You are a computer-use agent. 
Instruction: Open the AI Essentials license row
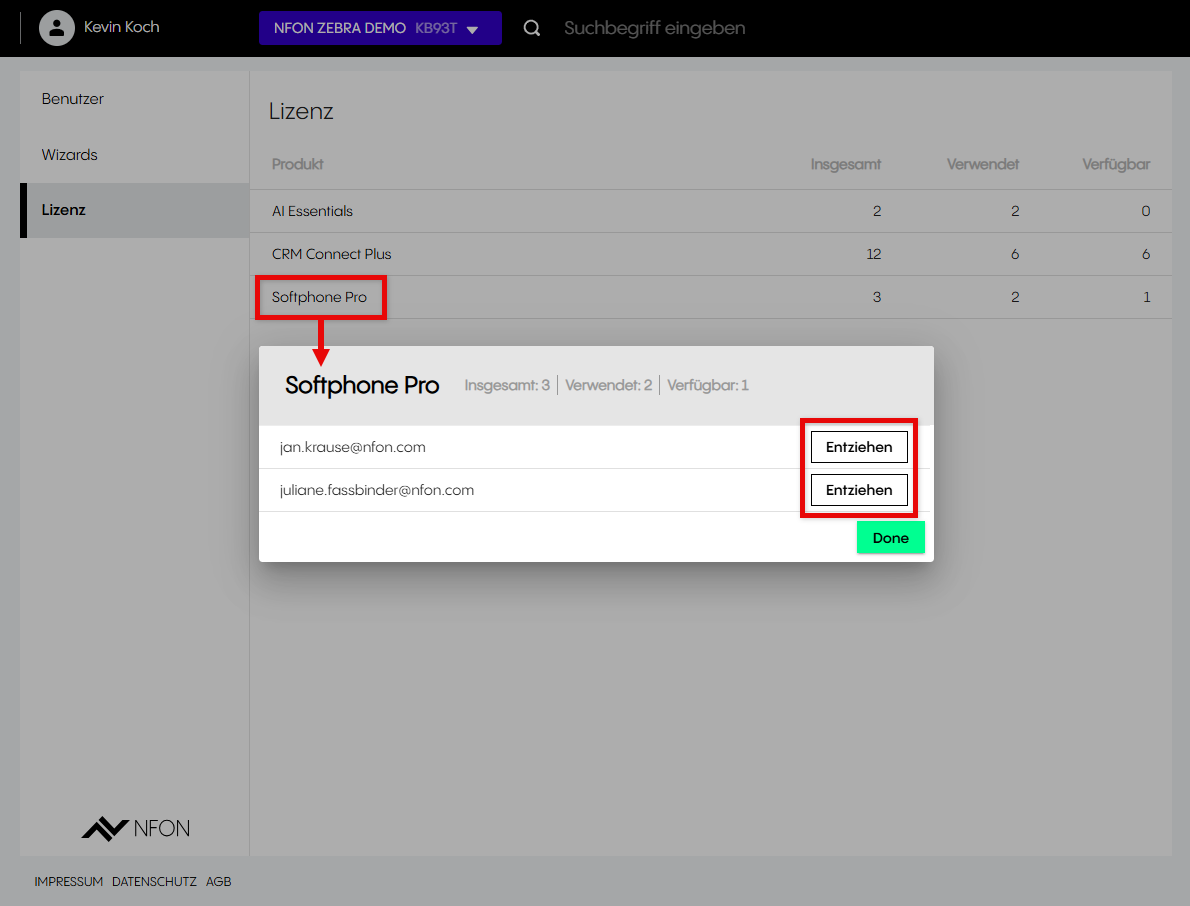(312, 211)
